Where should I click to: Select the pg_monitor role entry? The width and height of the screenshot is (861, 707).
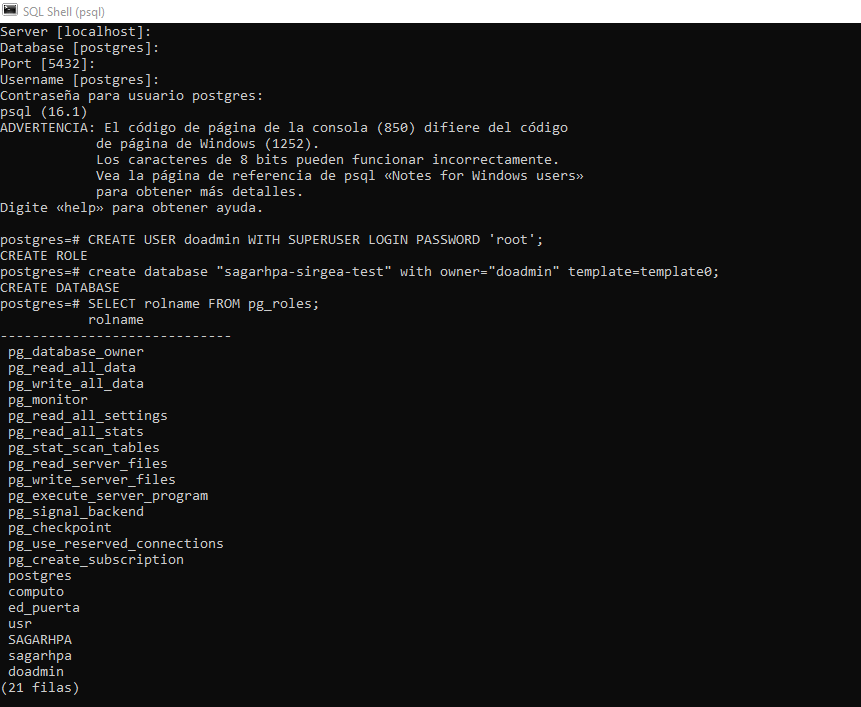(48, 400)
